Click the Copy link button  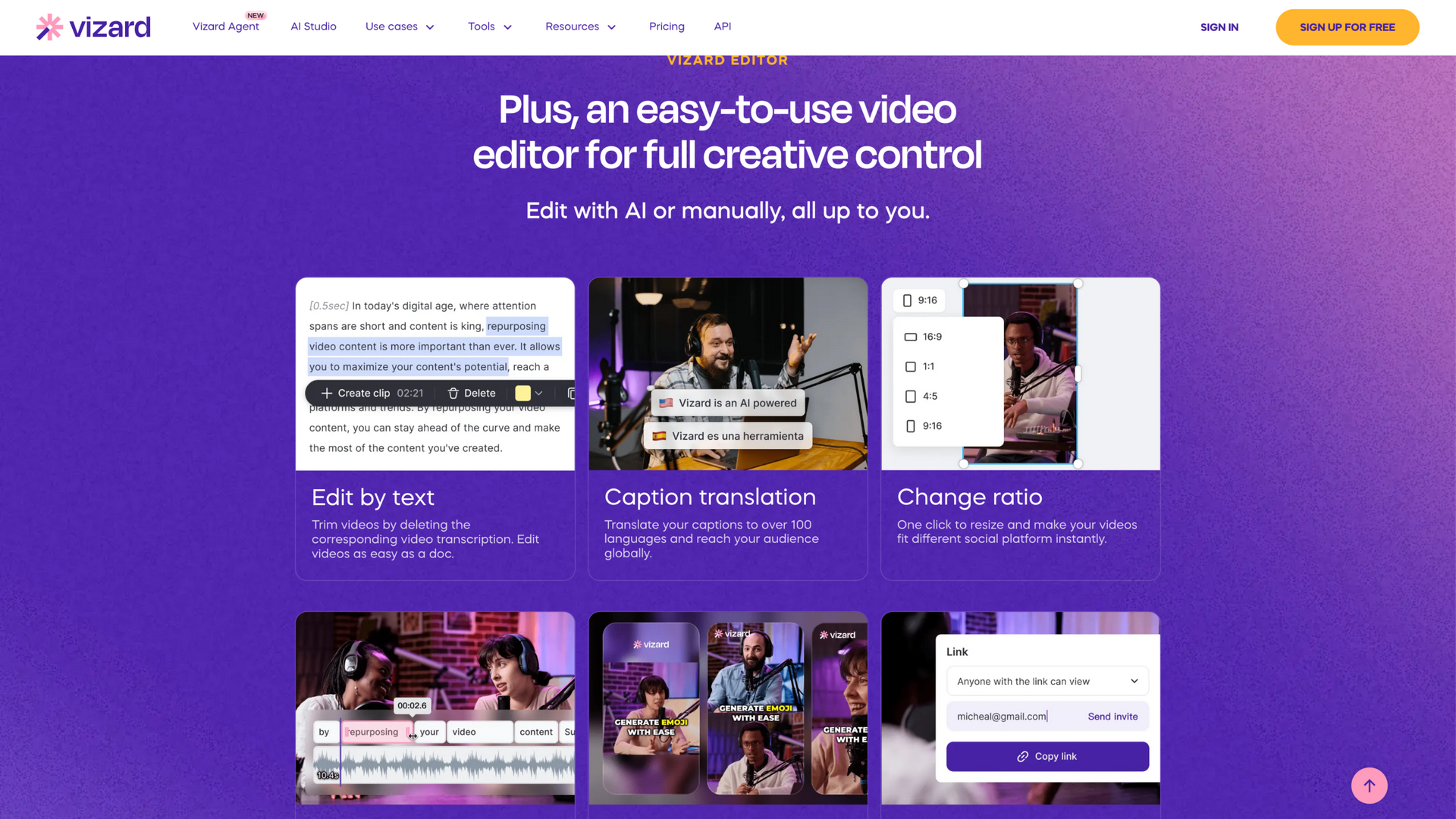1047,756
